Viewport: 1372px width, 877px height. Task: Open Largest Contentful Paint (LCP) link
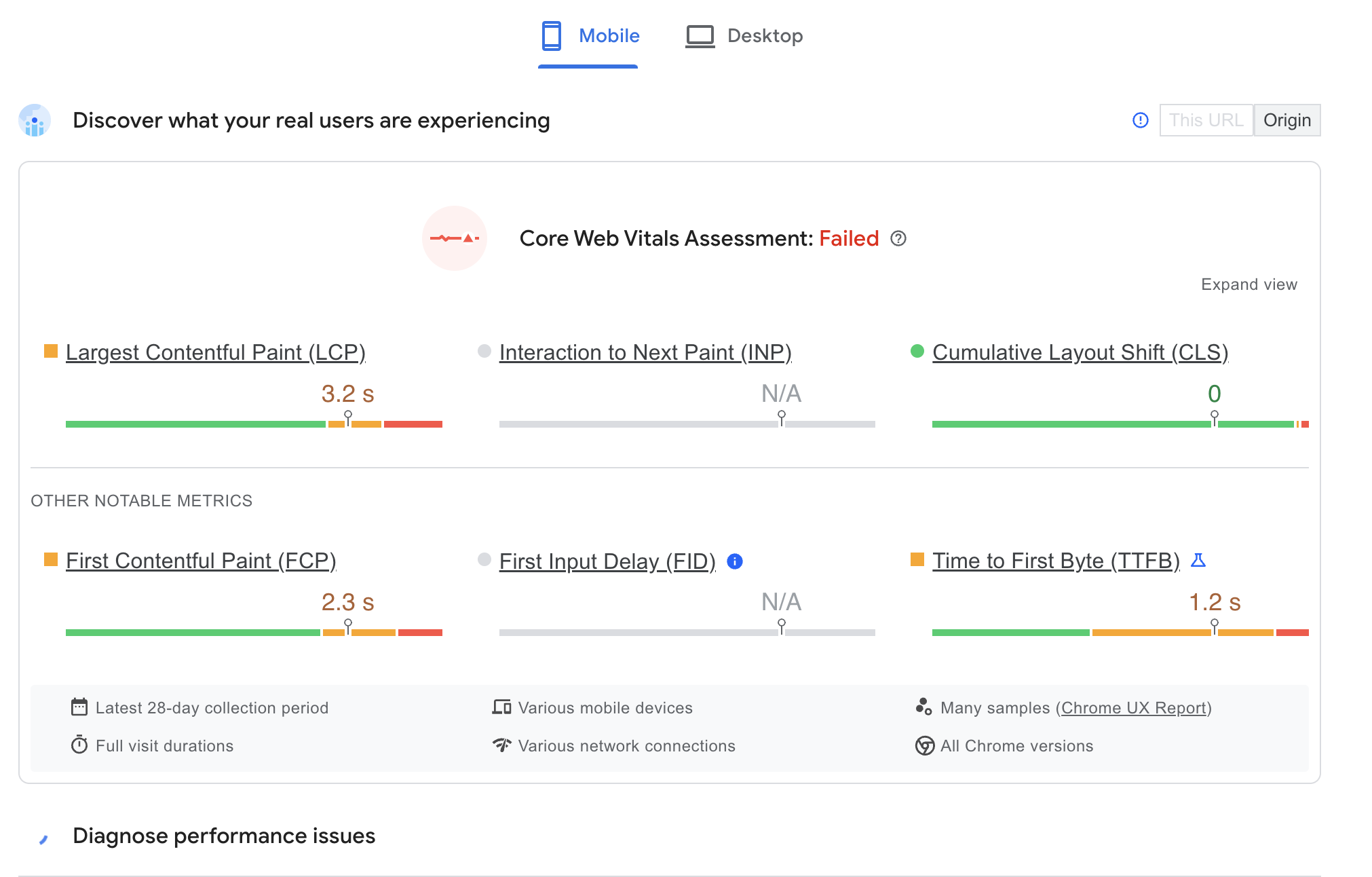(x=216, y=352)
